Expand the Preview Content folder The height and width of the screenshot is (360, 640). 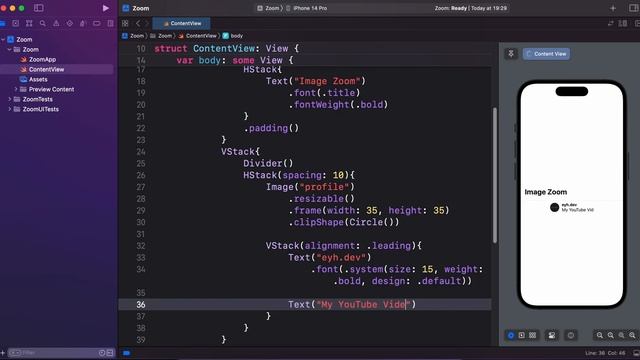(16, 89)
